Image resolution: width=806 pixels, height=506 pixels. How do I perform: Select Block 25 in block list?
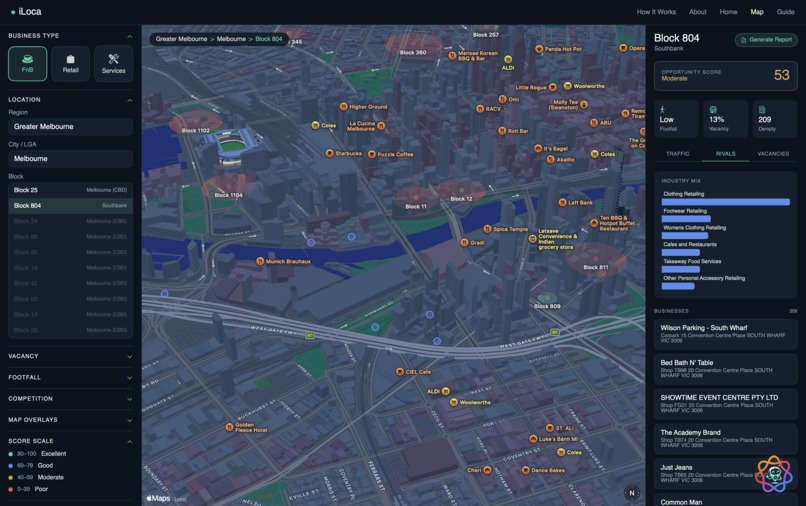coord(70,190)
